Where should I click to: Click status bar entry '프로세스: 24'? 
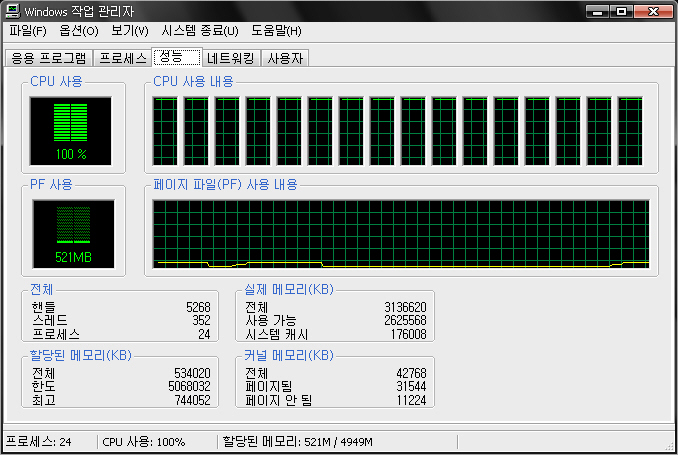(38, 442)
